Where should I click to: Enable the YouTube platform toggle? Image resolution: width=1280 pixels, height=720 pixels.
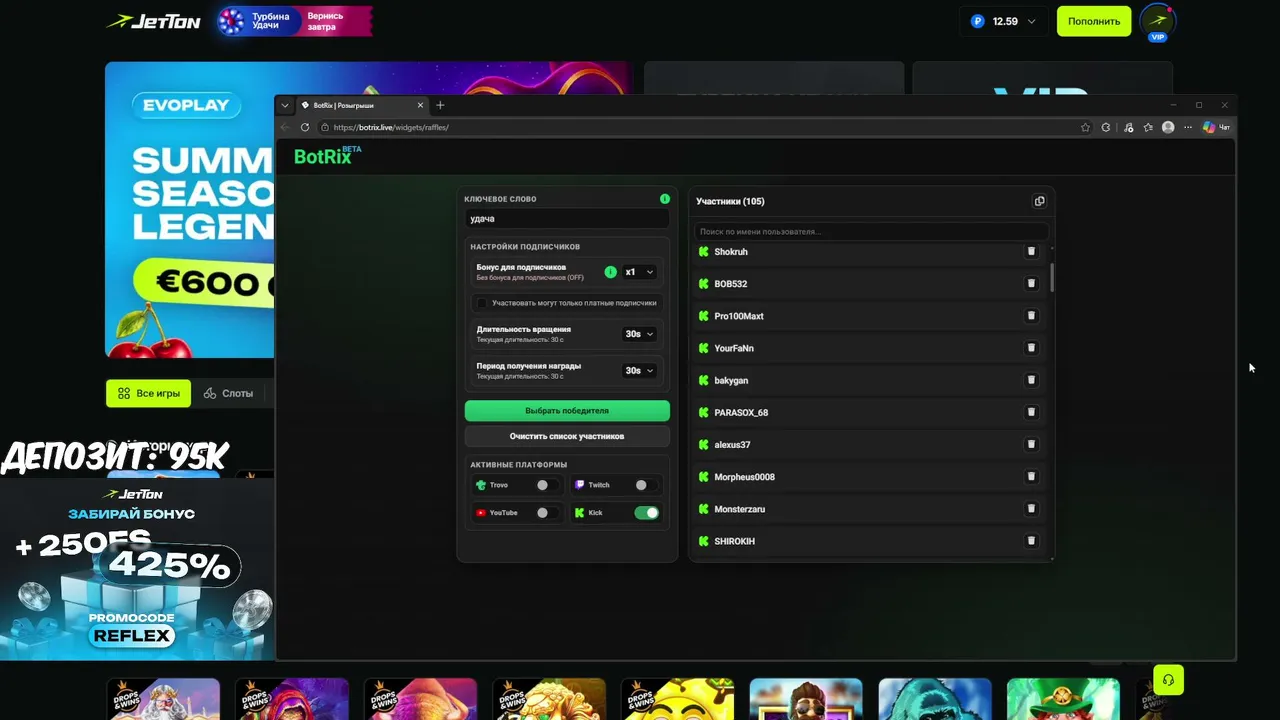click(547, 513)
